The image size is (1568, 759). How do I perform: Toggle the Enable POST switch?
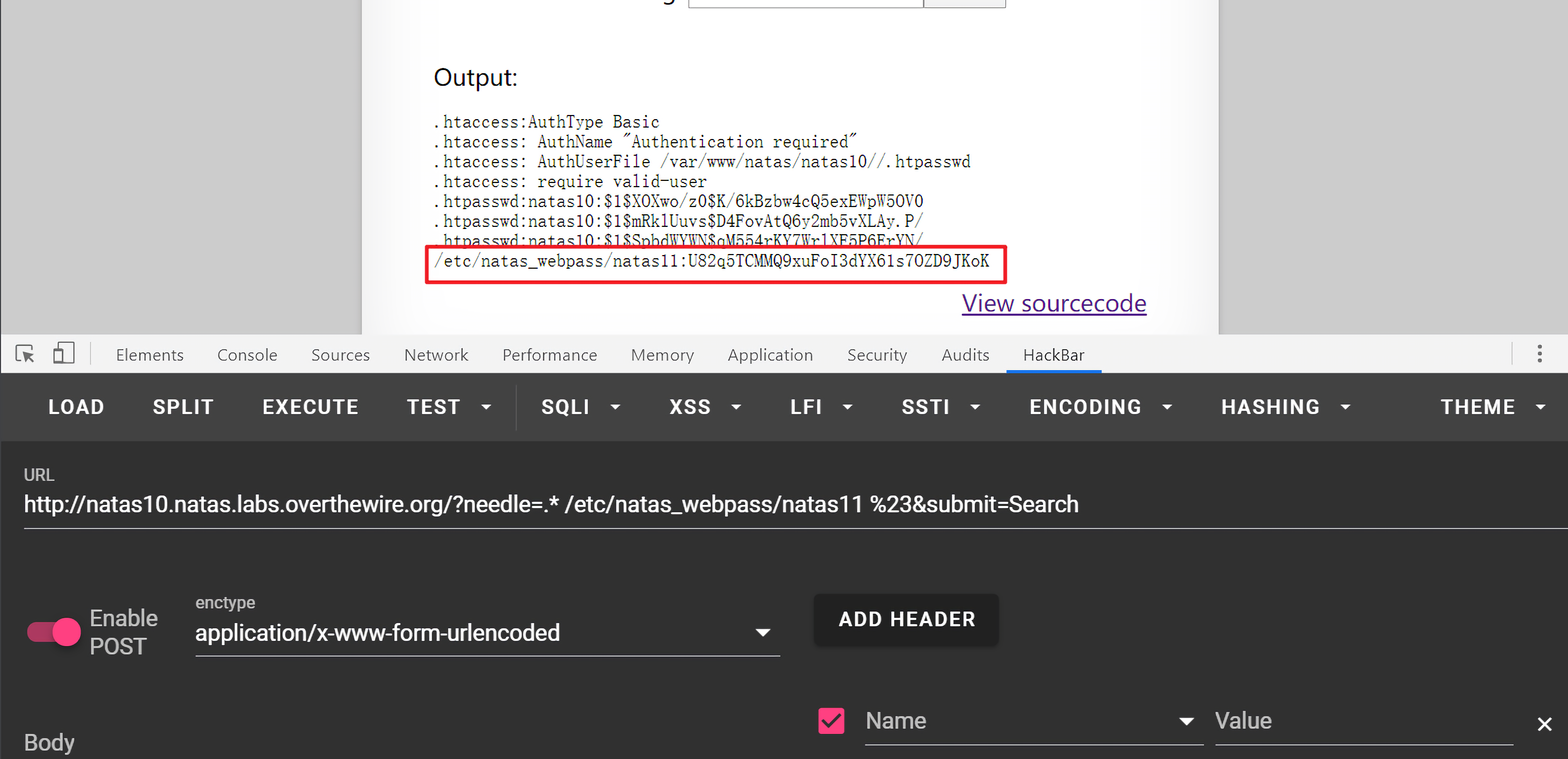pos(53,632)
